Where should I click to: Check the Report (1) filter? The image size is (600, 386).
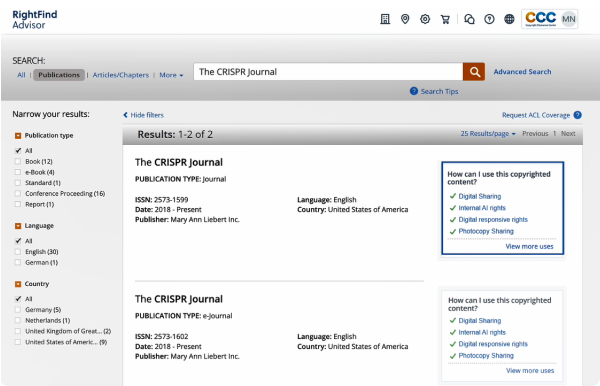pos(18,204)
